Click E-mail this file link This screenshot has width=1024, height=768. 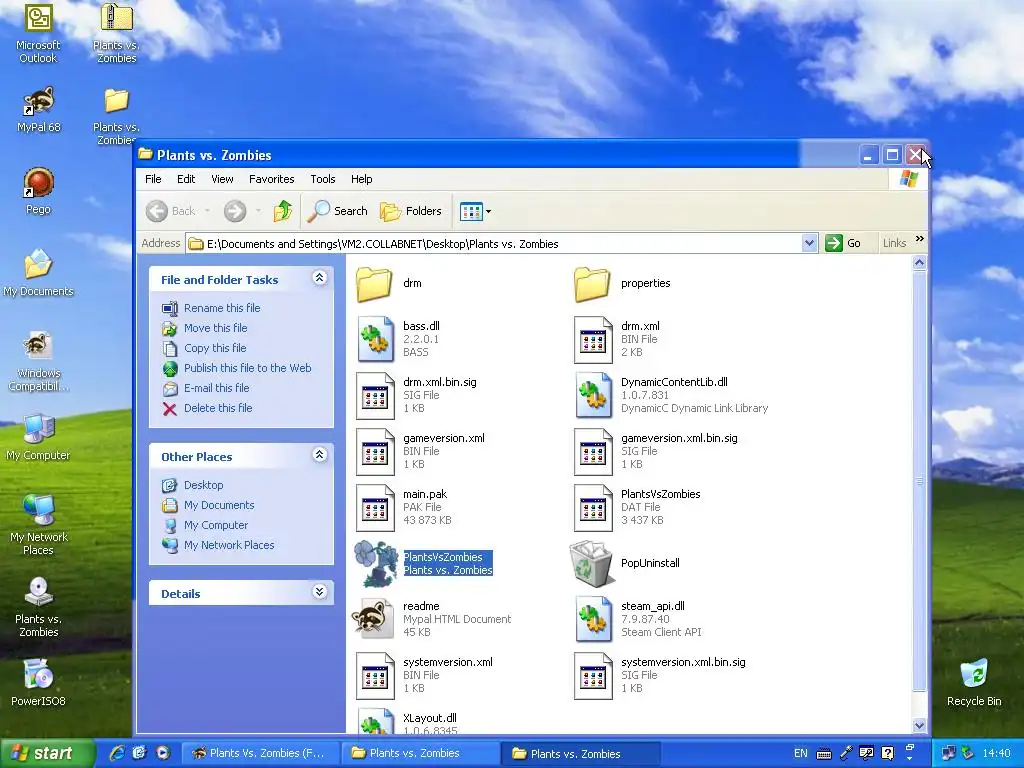tap(217, 388)
